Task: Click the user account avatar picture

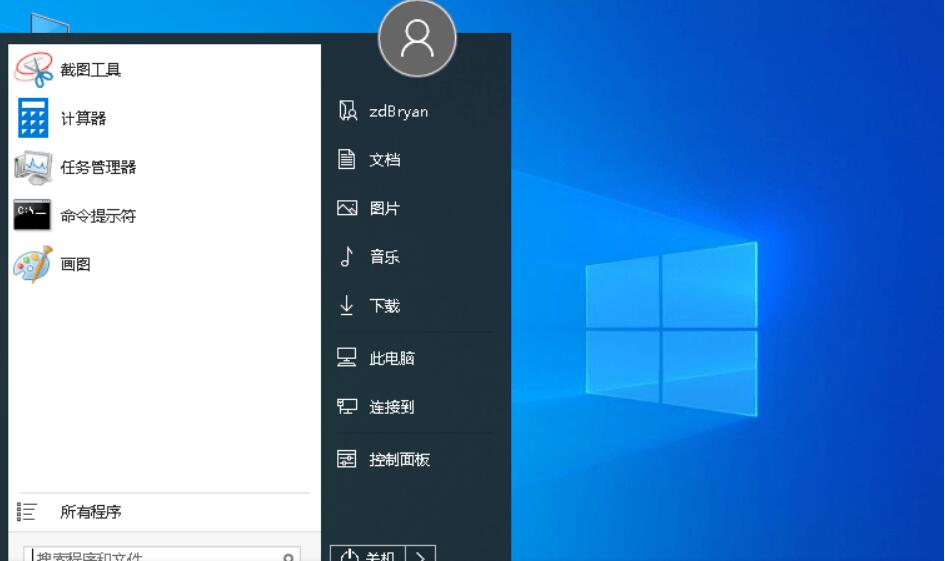Action: coord(417,39)
